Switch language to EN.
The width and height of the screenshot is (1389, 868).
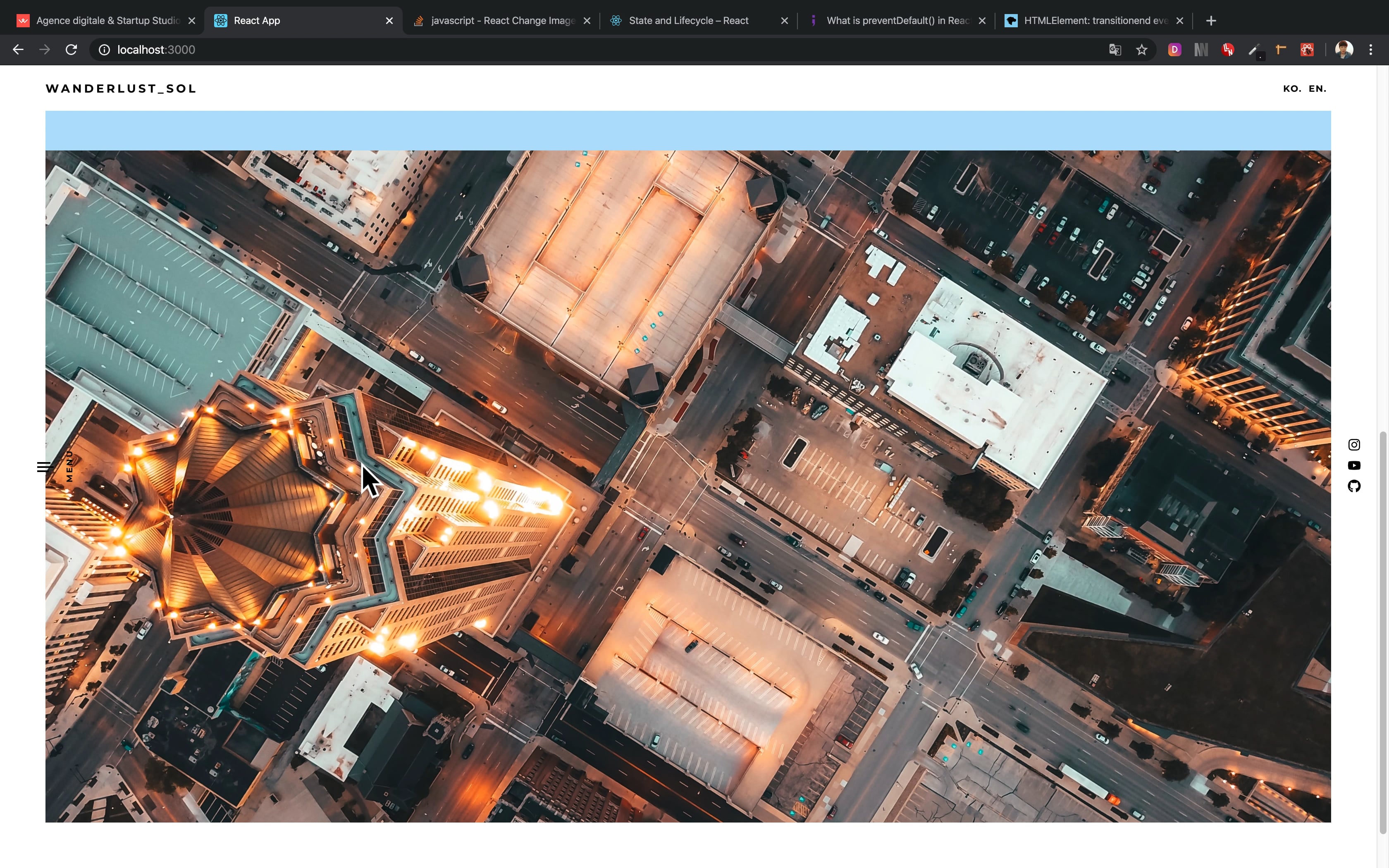tap(1317, 88)
